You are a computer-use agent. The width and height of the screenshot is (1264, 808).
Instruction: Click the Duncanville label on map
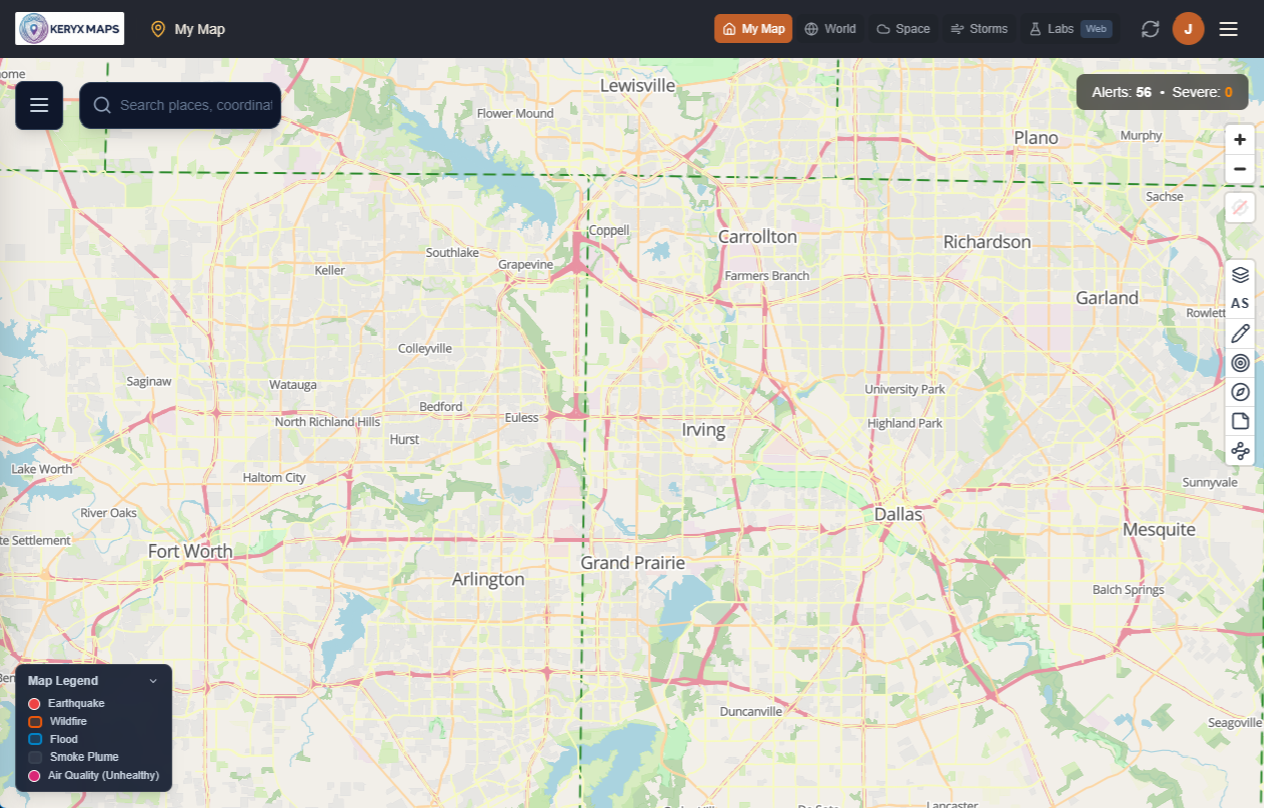pos(751,712)
